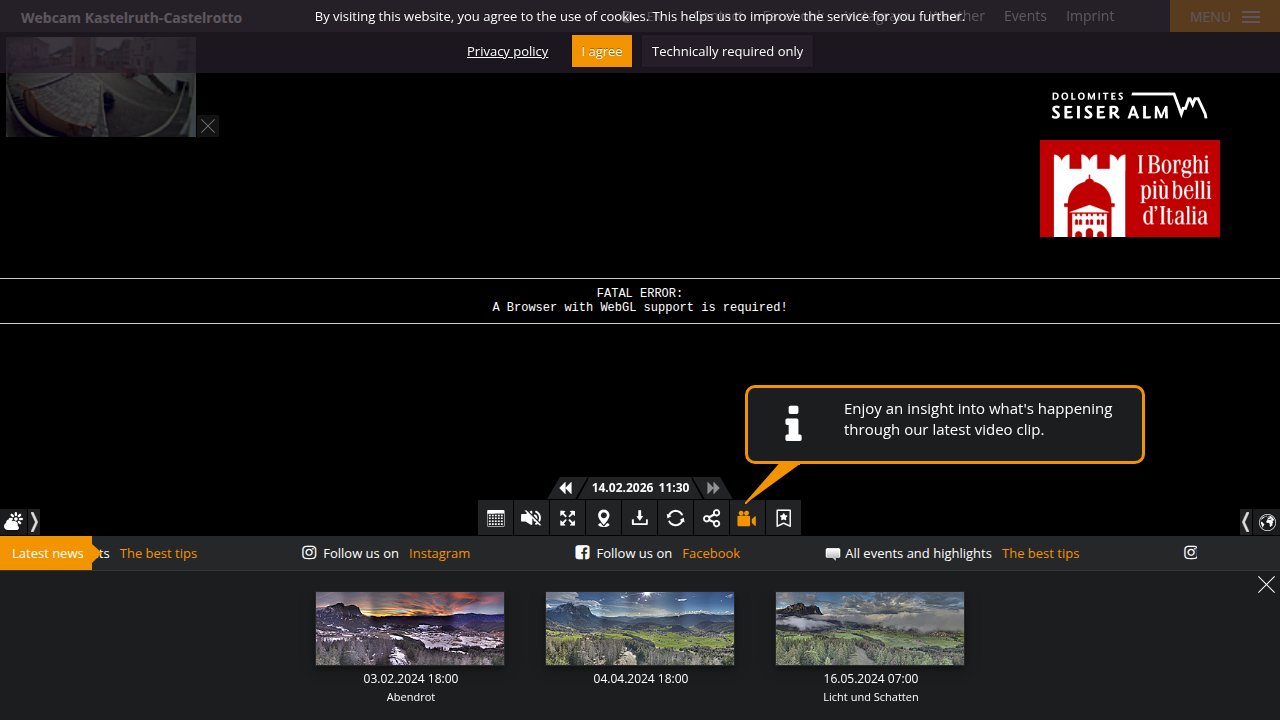The image size is (1280, 720).
Task: Open the archive calendar icon
Action: coord(496,518)
